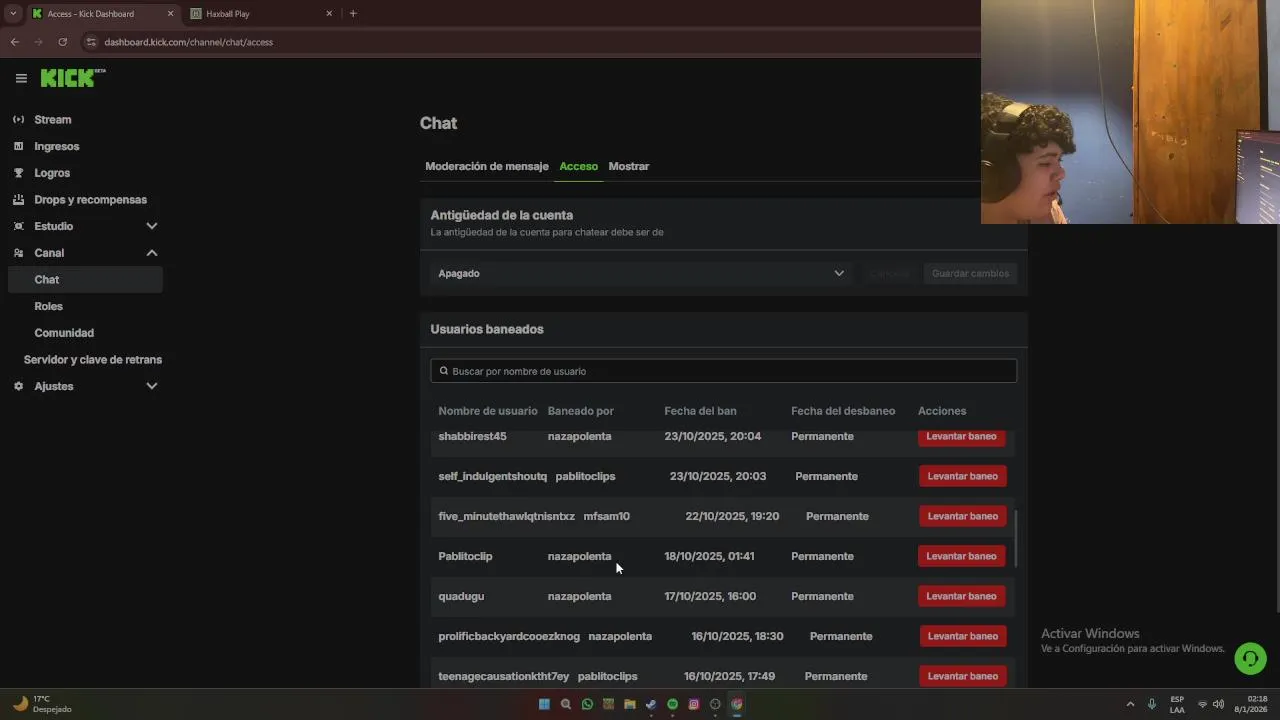Viewport: 1280px width, 720px height.
Task: Select the Chat item under Canal
Action: (x=84, y=280)
